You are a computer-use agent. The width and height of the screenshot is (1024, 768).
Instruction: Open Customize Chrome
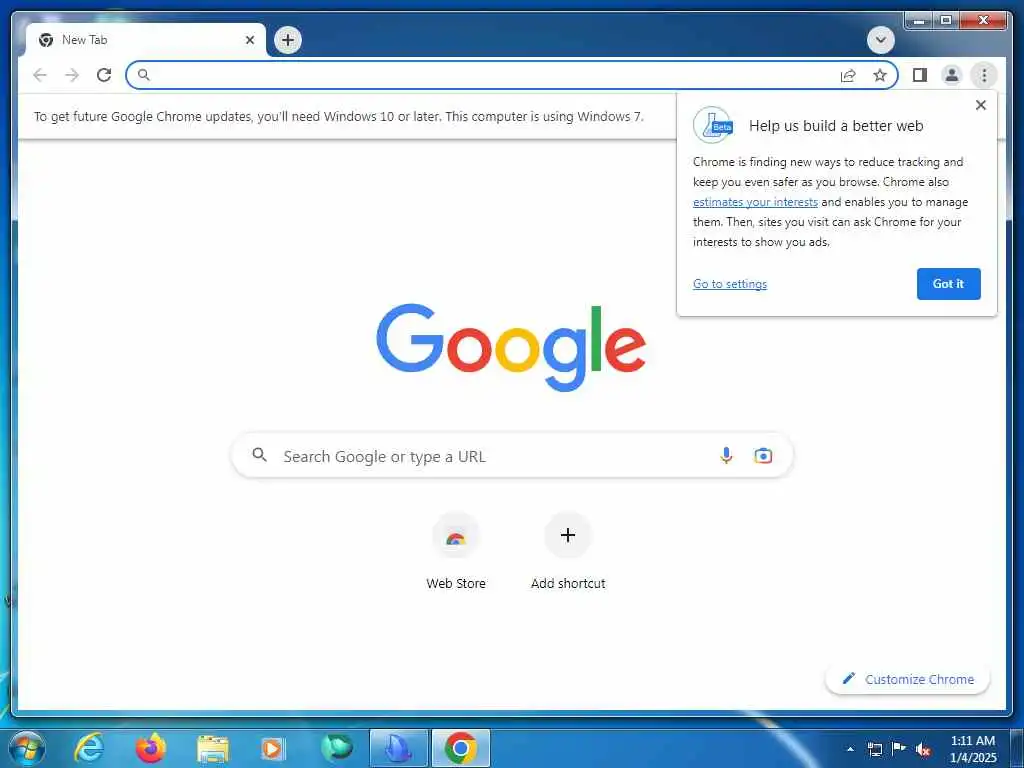[x=908, y=679]
